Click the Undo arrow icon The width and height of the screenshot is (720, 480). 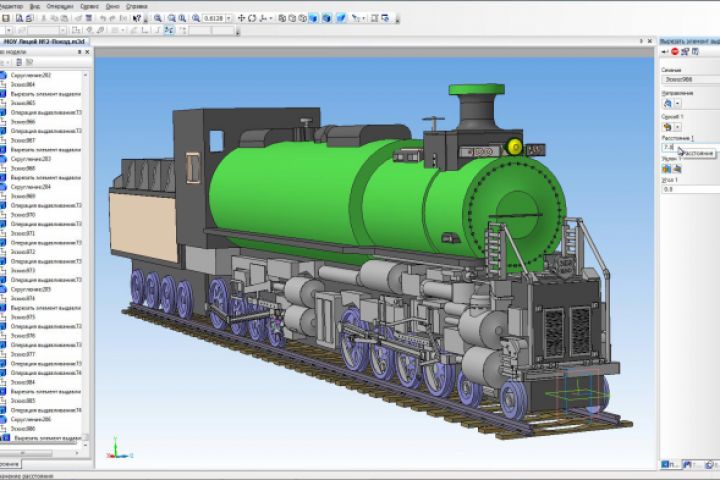click(x=103, y=18)
